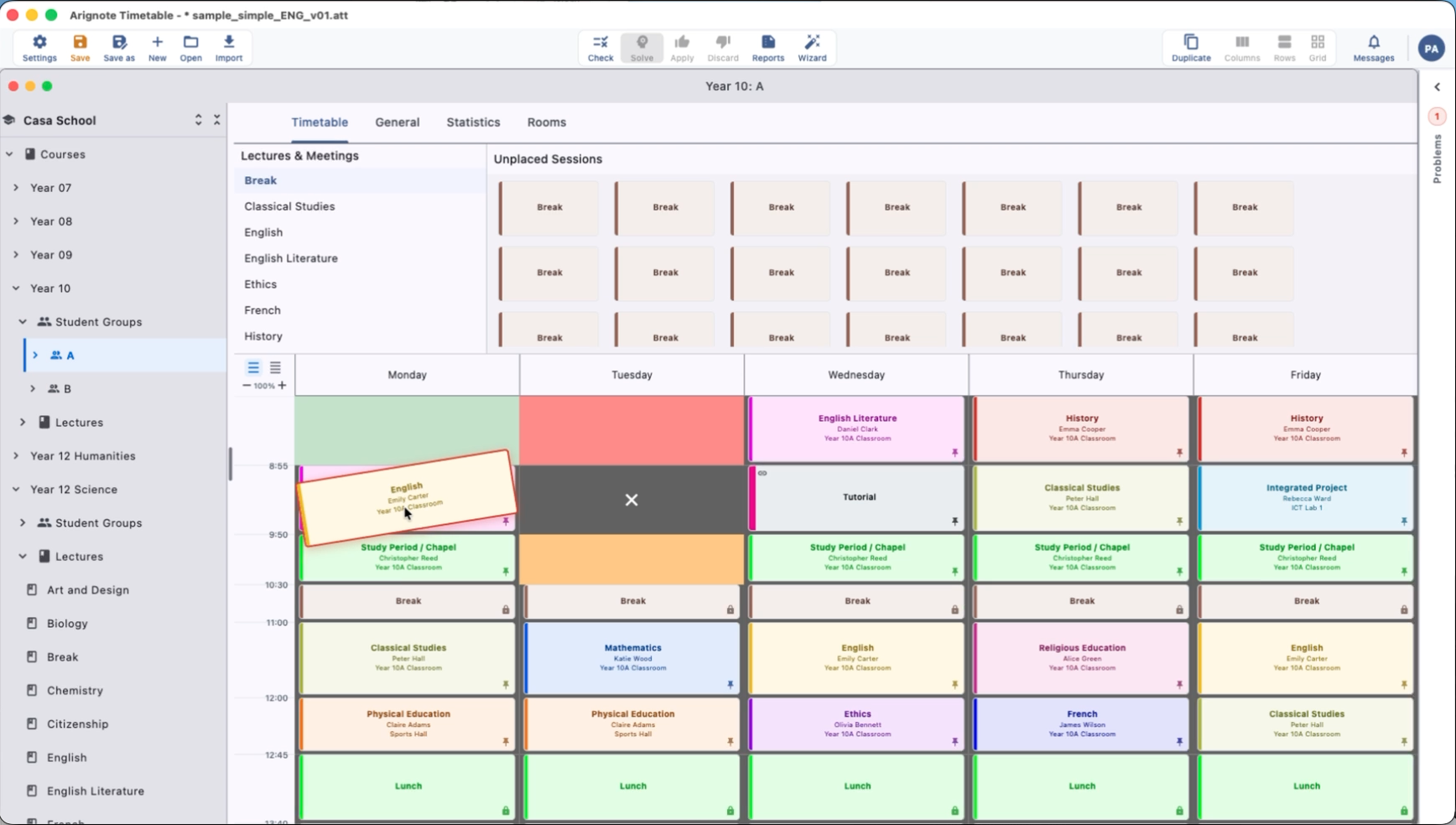Discard the solution with Discard

click(x=723, y=48)
